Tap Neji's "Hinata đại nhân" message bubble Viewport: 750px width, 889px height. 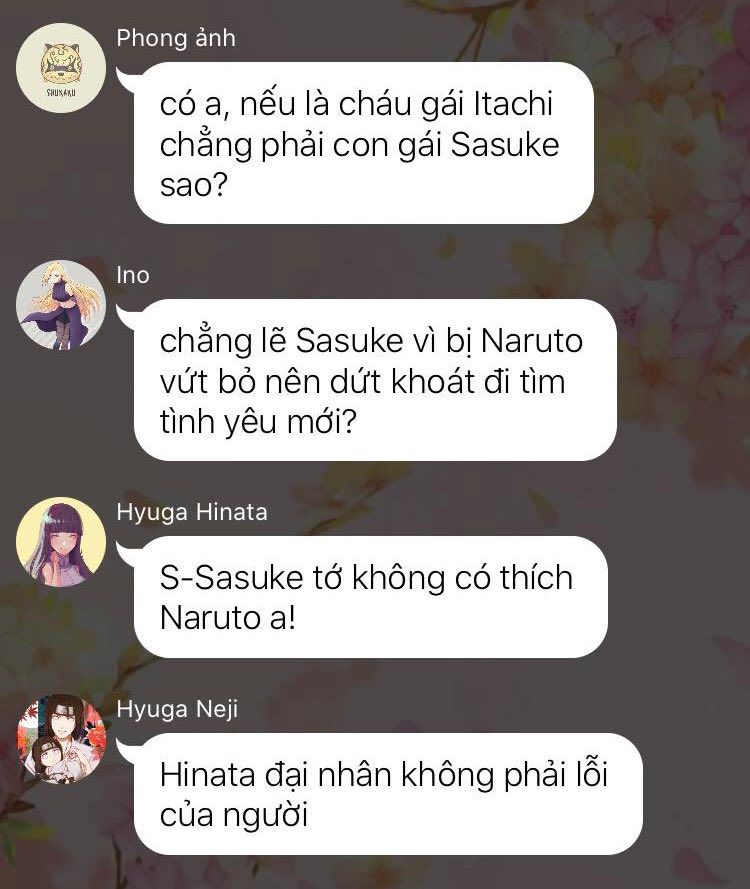tap(388, 794)
